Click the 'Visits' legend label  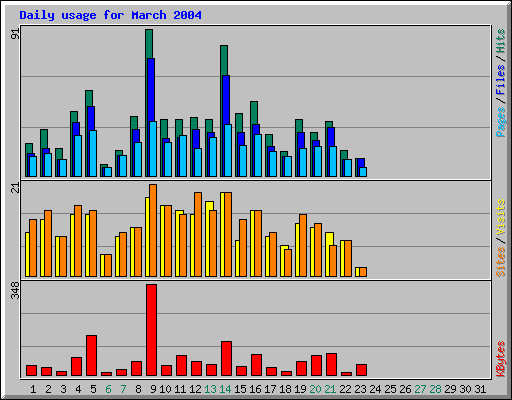tap(500, 218)
